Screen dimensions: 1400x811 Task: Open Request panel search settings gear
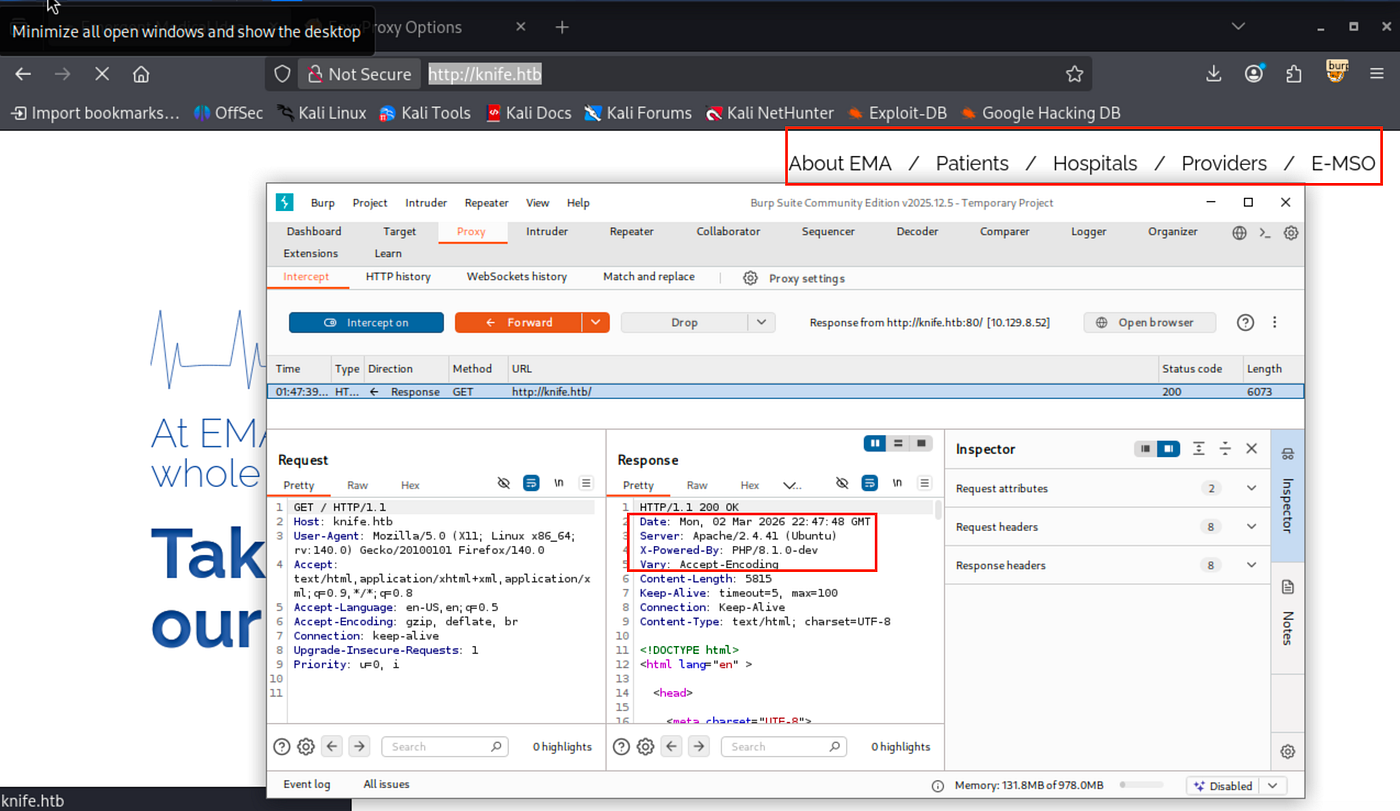[306, 746]
